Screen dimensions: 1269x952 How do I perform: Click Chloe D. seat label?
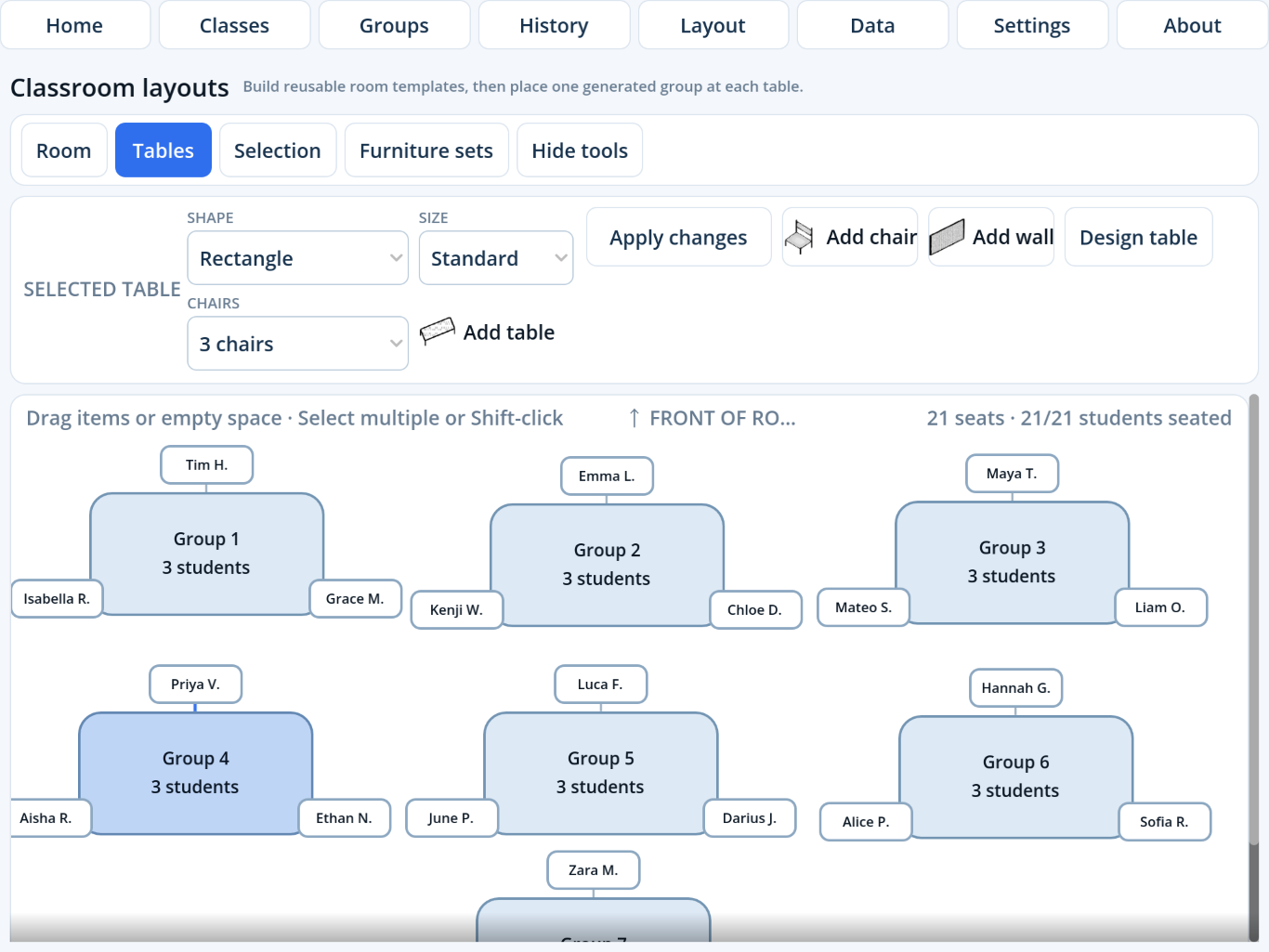click(x=755, y=610)
